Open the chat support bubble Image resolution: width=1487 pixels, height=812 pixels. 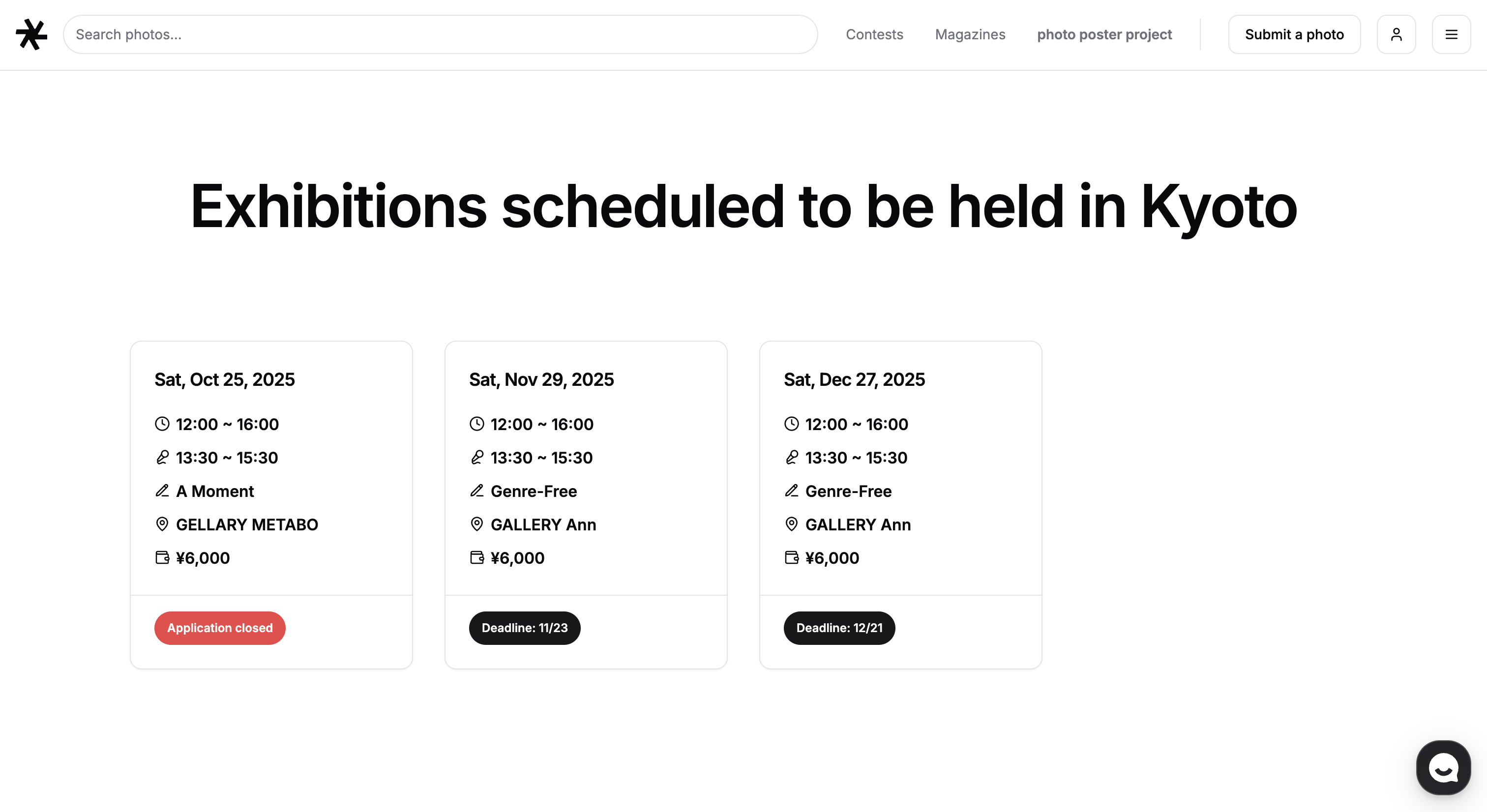tap(1443, 768)
